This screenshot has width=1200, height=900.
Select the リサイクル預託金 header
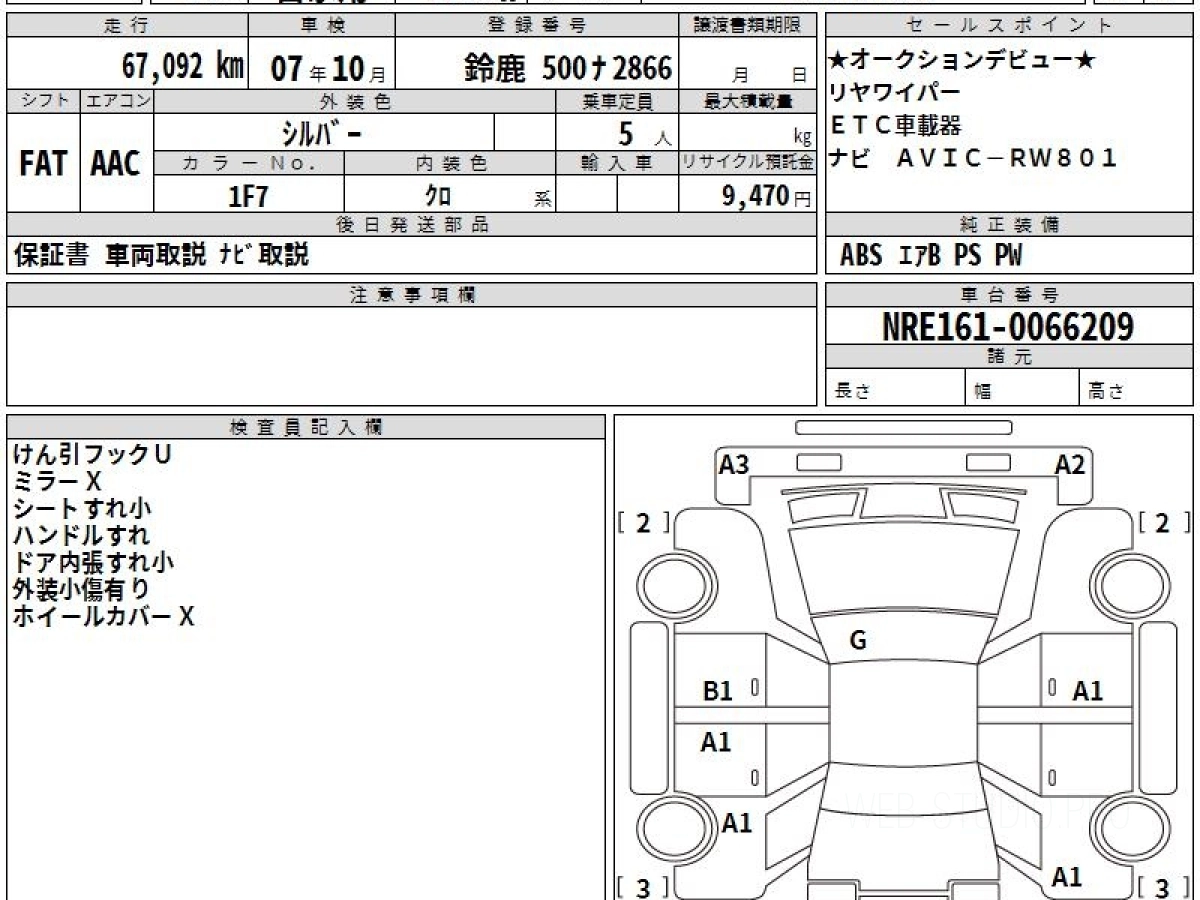tap(748, 163)
